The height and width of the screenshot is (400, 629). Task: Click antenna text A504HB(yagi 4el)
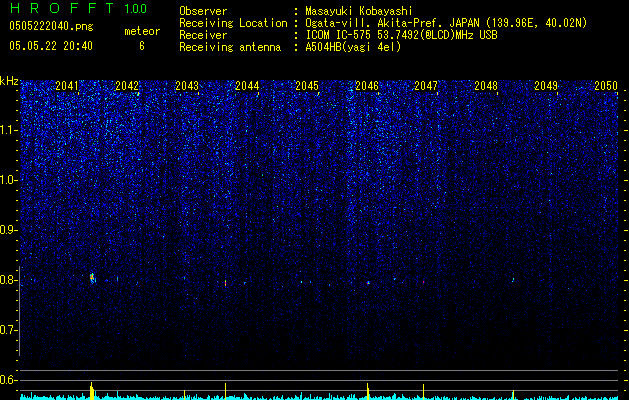click(x=353, y=47)
